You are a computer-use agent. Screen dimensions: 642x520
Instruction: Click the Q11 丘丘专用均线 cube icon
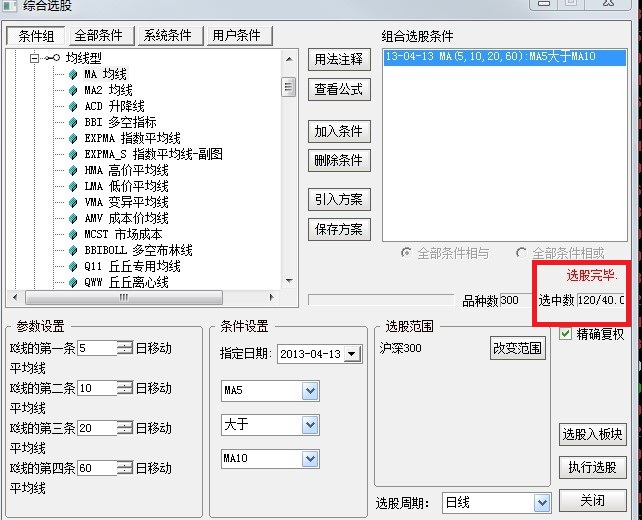pos(73,267)
